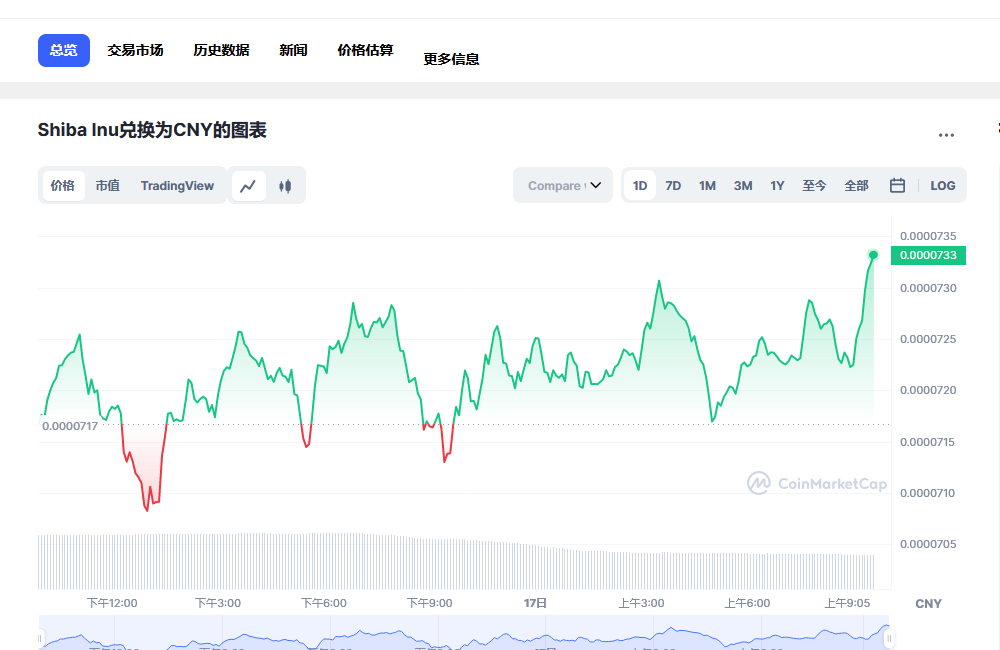The height and width of the screenshot is (650, 1000).
Task: Click the three-dot more options icon
Action: pos(946,135)
